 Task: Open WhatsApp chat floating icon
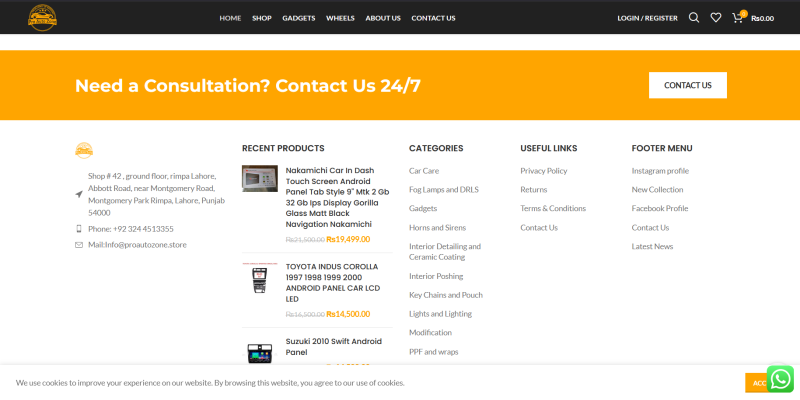coord(780,379)
